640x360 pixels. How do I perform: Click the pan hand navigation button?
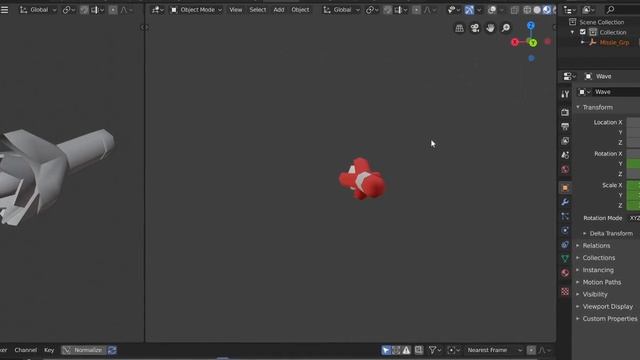490,28
